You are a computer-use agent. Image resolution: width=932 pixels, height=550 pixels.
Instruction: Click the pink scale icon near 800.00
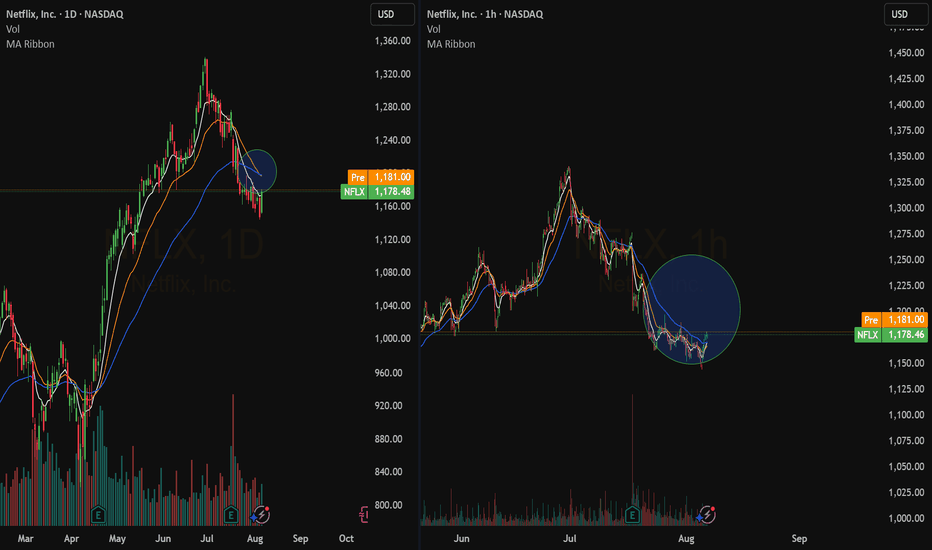coord(364,514)
